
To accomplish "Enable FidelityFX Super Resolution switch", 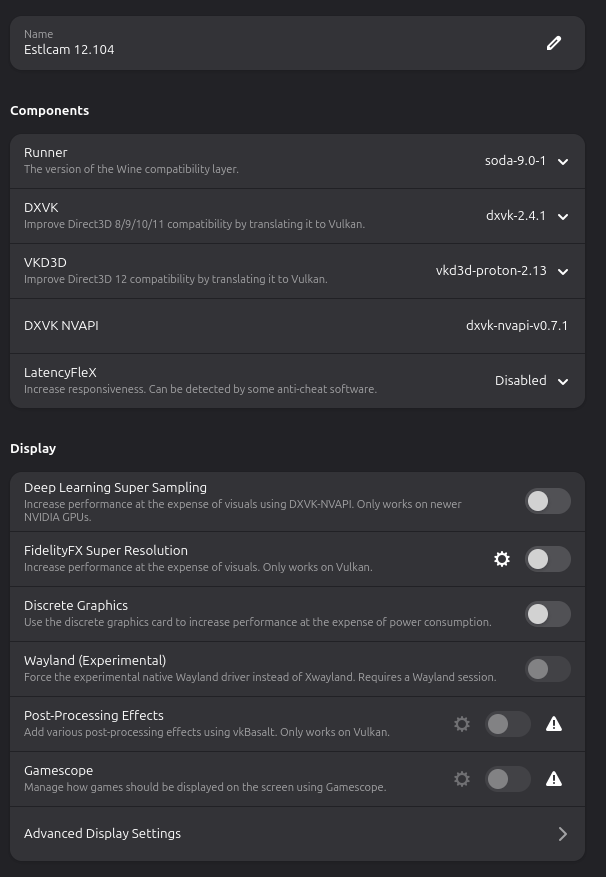I will 548,559.
